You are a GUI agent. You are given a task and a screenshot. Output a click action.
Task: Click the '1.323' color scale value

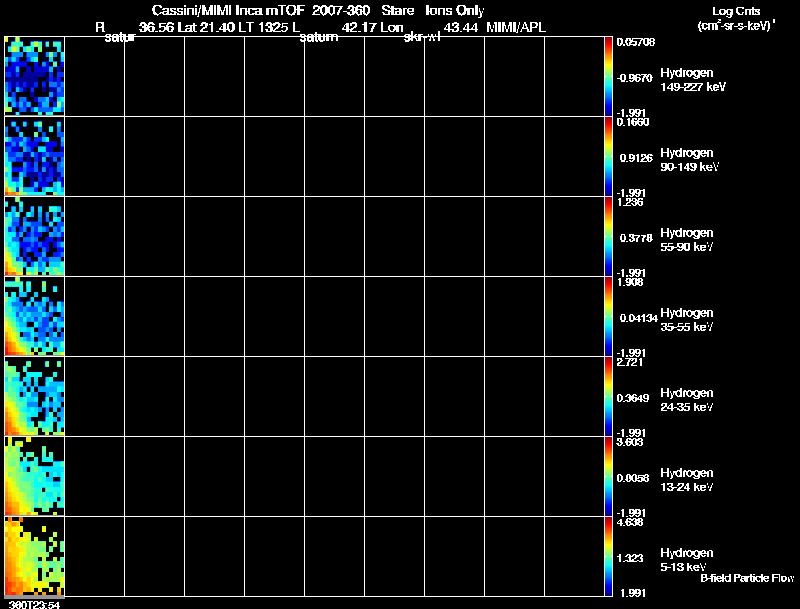630,559
